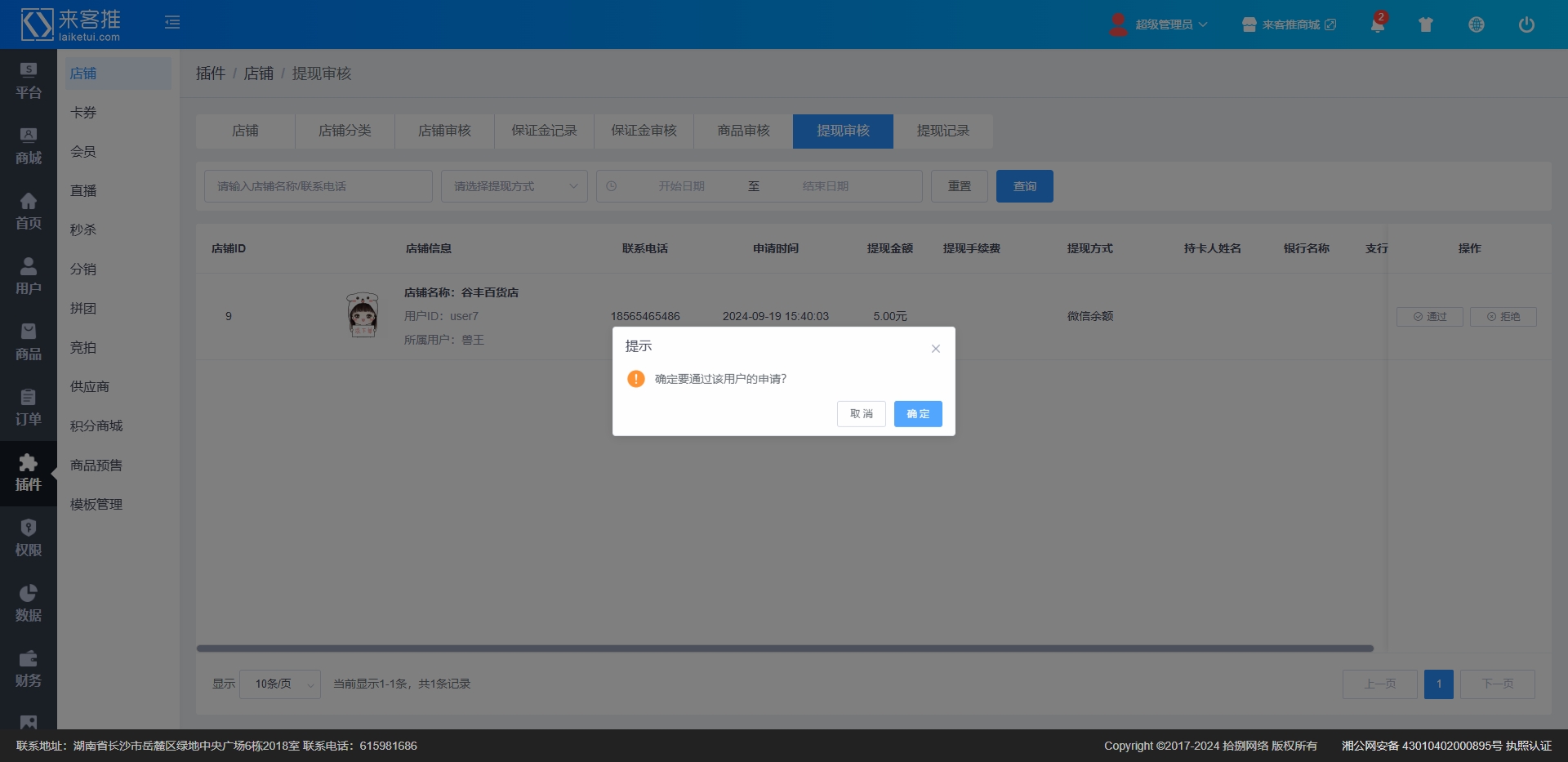Open the 10条/页 page size dropdown
The height and width of the screenshot is (762, 1568).
coord(280,684)
